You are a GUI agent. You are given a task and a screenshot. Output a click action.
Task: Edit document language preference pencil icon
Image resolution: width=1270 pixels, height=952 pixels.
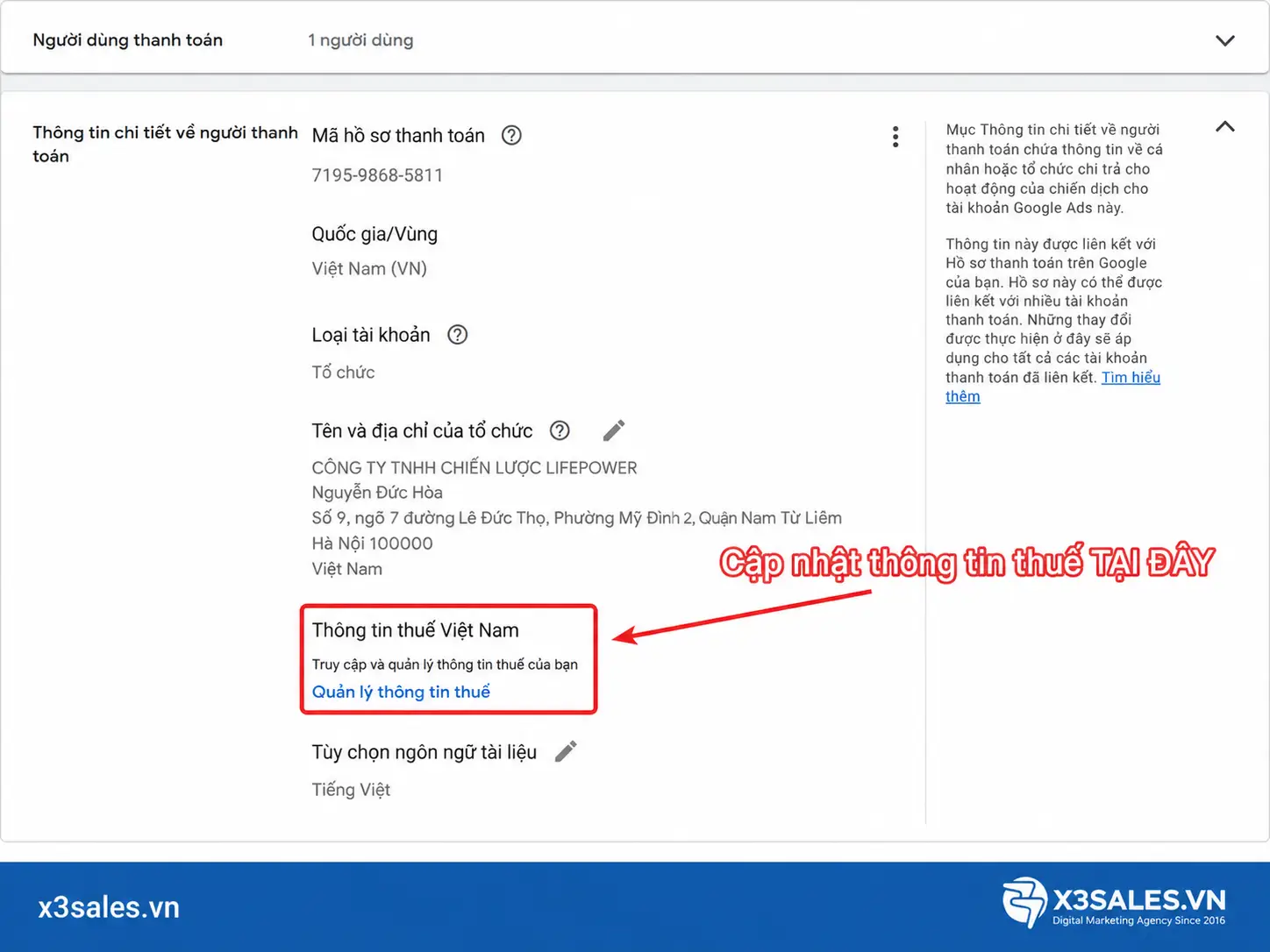point(566,751)
